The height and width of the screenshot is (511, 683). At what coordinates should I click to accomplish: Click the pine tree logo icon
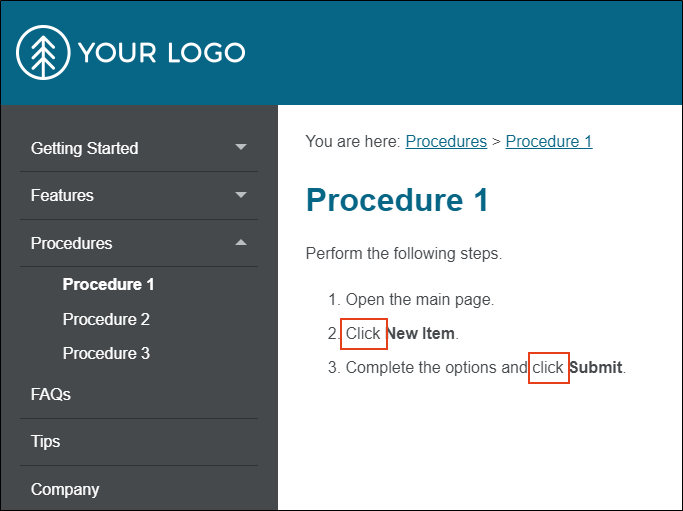click(43, 52)
